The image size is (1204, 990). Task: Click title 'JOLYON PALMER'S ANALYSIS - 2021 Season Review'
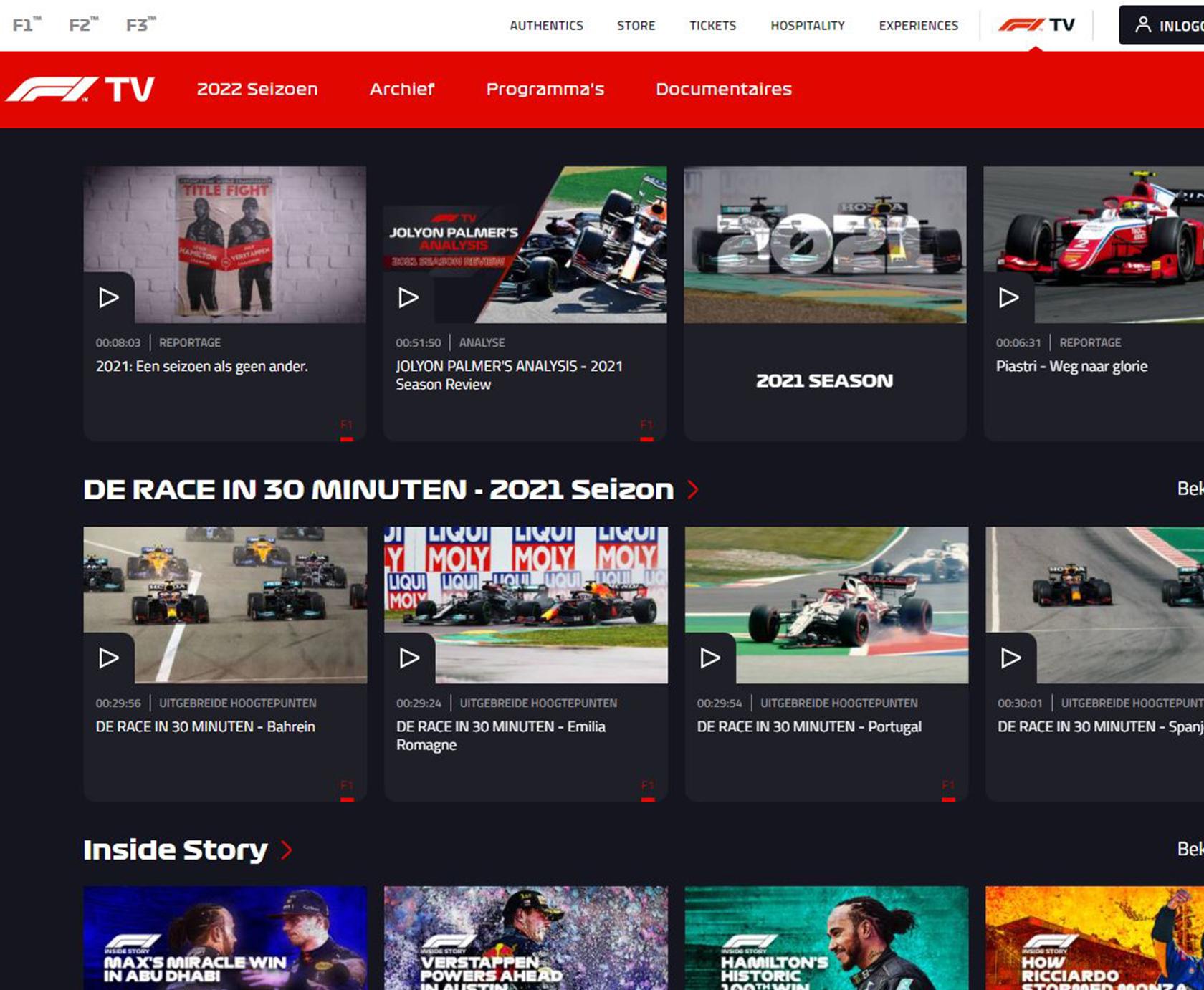509,375
